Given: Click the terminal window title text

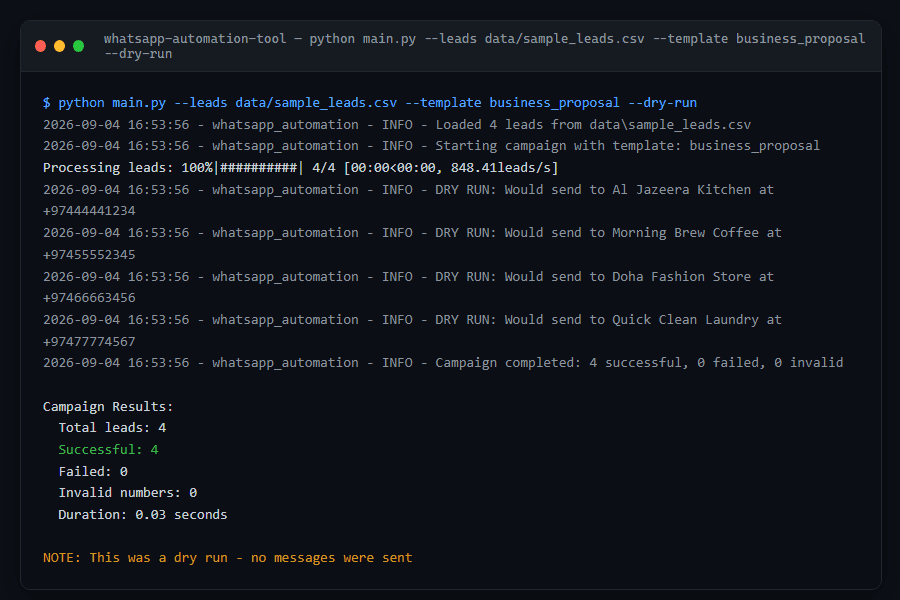Looking at the screenshot, I should [x=484, y=46].
